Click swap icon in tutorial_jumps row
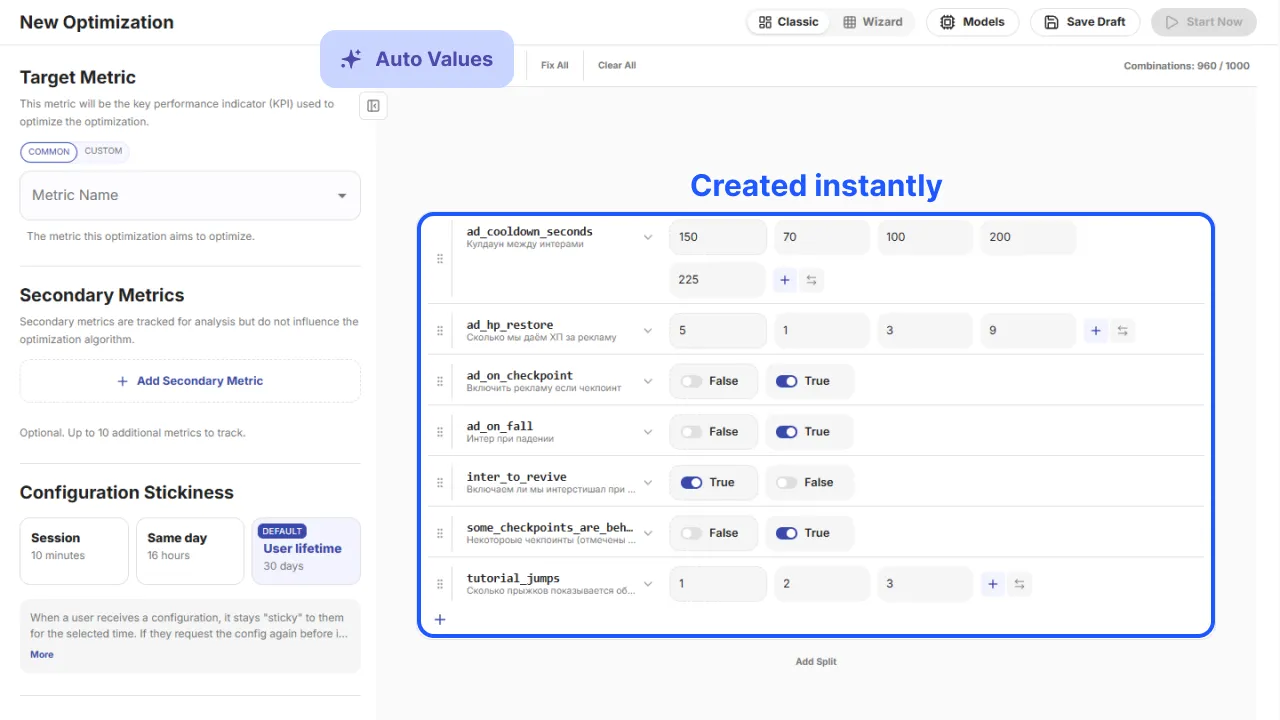Image resolution: width=1280 pixels, height=720 pixels. [1019, 584]
